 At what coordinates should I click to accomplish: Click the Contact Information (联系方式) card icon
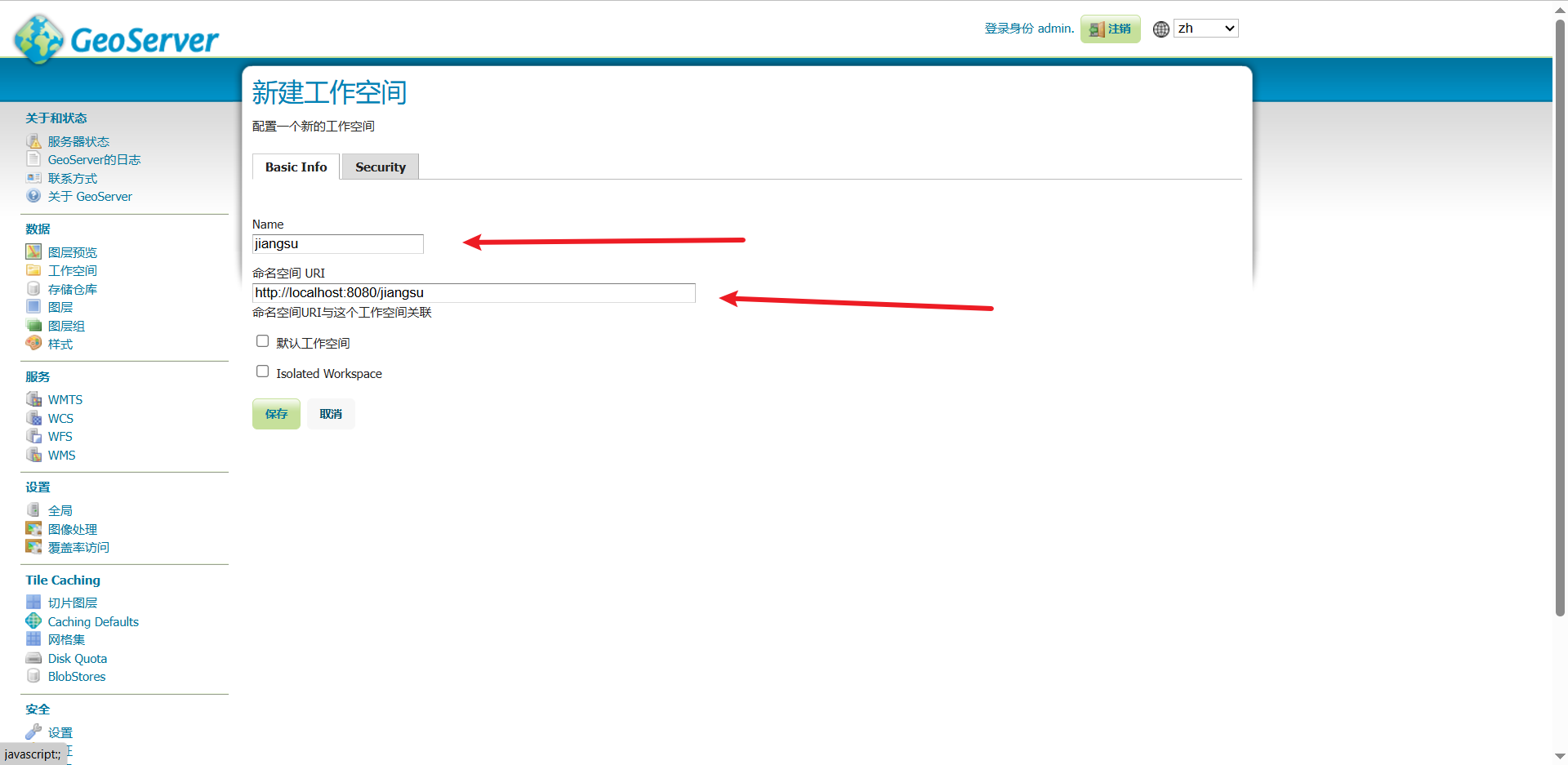pos(33,178)
